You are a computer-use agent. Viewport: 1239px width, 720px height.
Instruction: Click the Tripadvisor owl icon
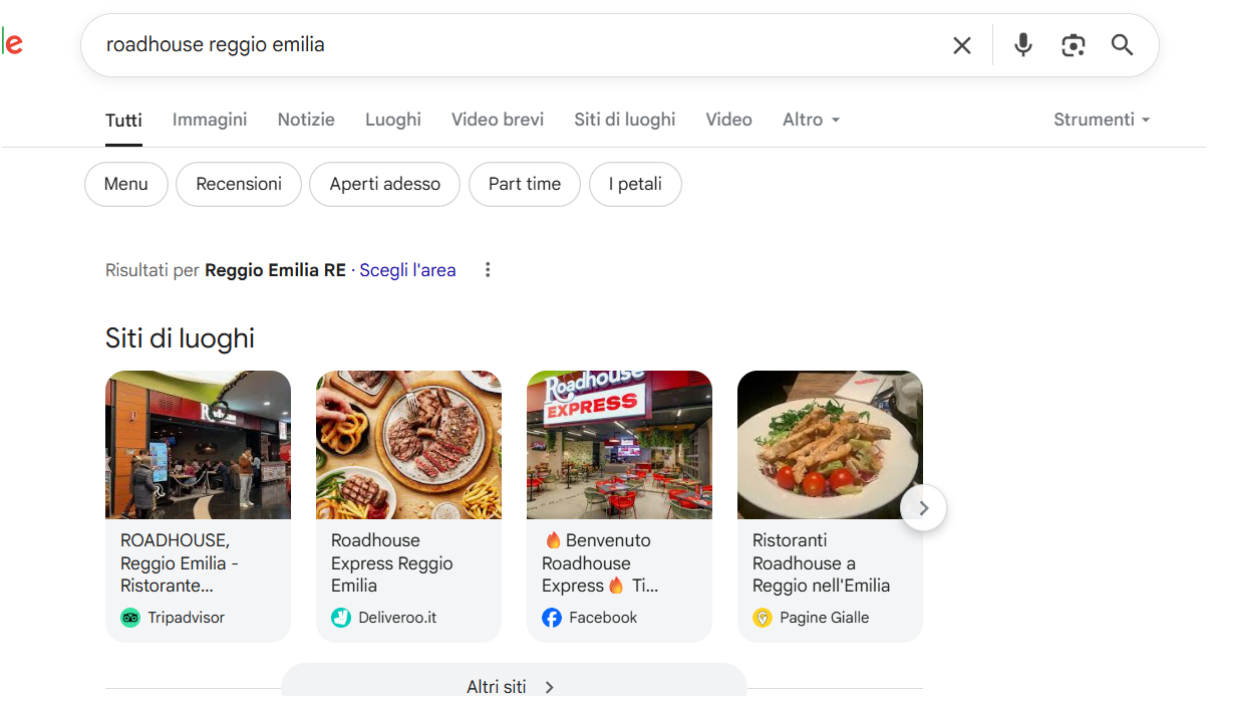(x=130, y=618)
